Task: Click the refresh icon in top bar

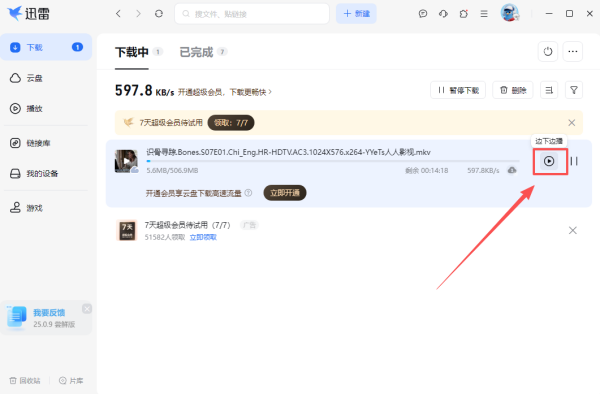Action: (x=159, y=14)
